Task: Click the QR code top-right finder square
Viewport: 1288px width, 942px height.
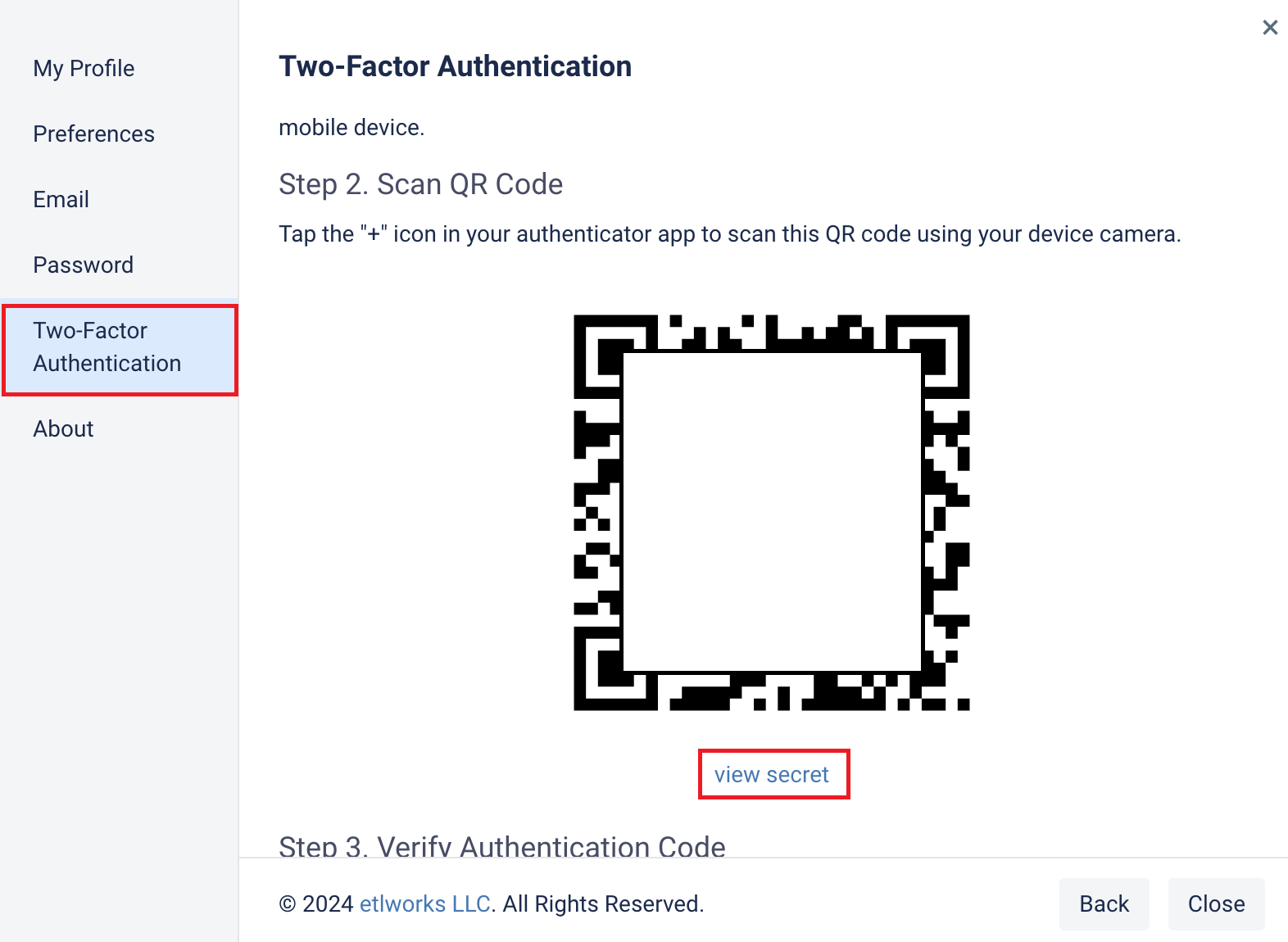Action: coord(927,357)
